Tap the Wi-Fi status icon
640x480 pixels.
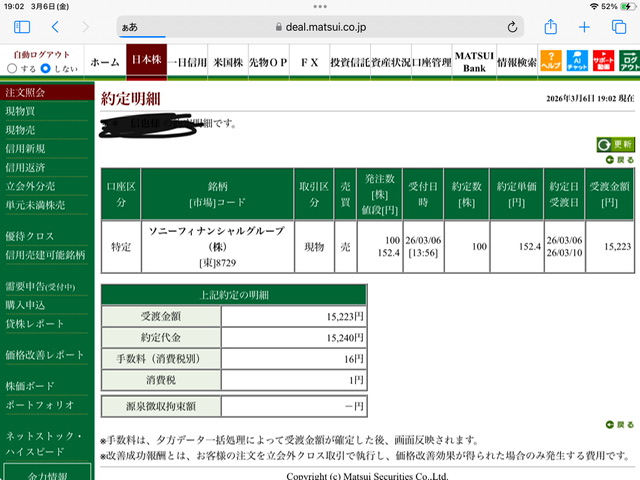(x=594, y=6)
